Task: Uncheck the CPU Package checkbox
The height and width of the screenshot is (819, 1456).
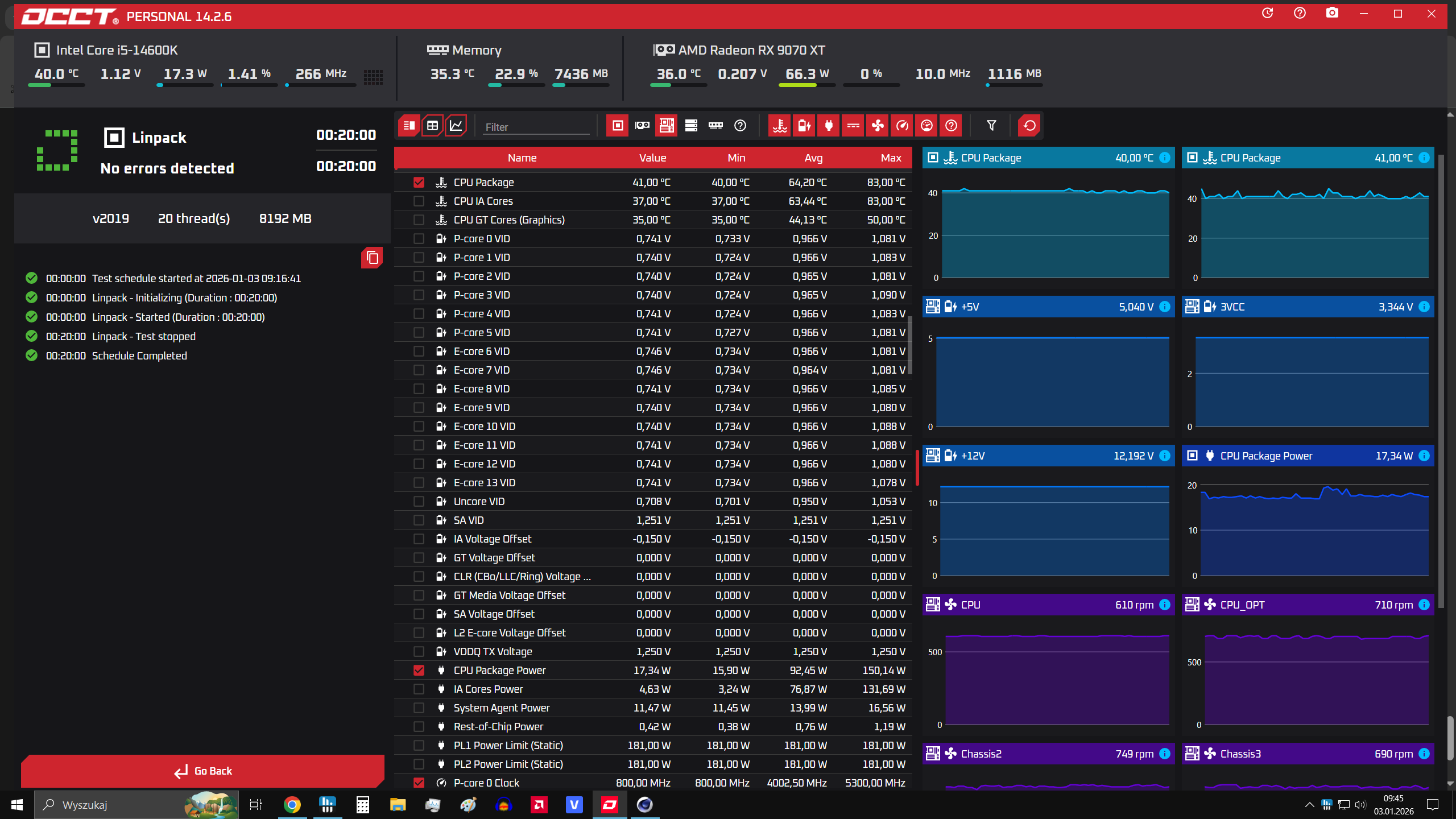Action: click(x=419, y=182)
